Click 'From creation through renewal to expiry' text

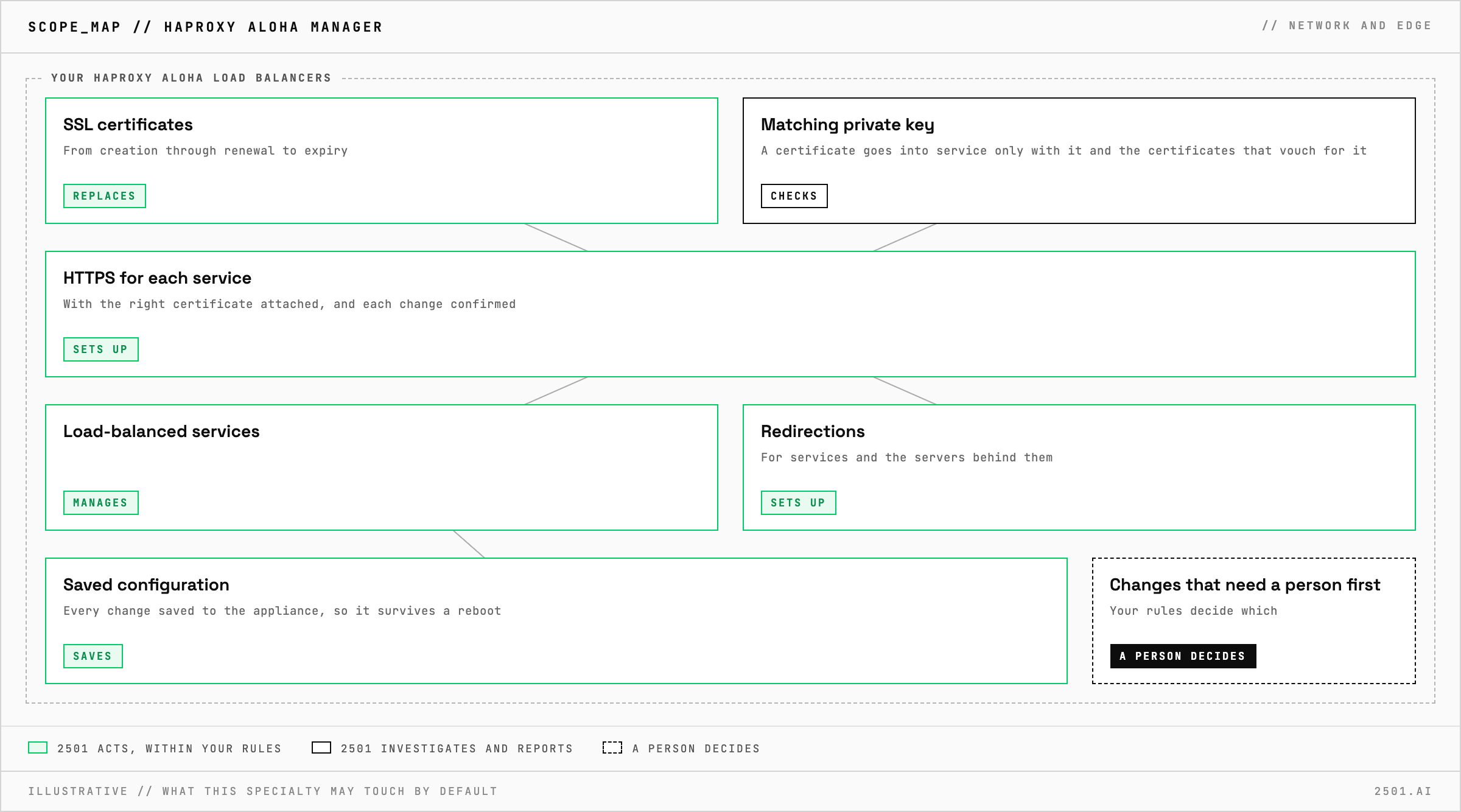(206, 151)
